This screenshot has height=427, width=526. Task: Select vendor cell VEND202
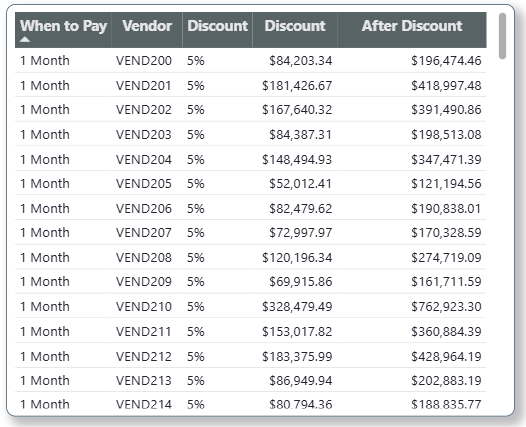coord(144,110)
